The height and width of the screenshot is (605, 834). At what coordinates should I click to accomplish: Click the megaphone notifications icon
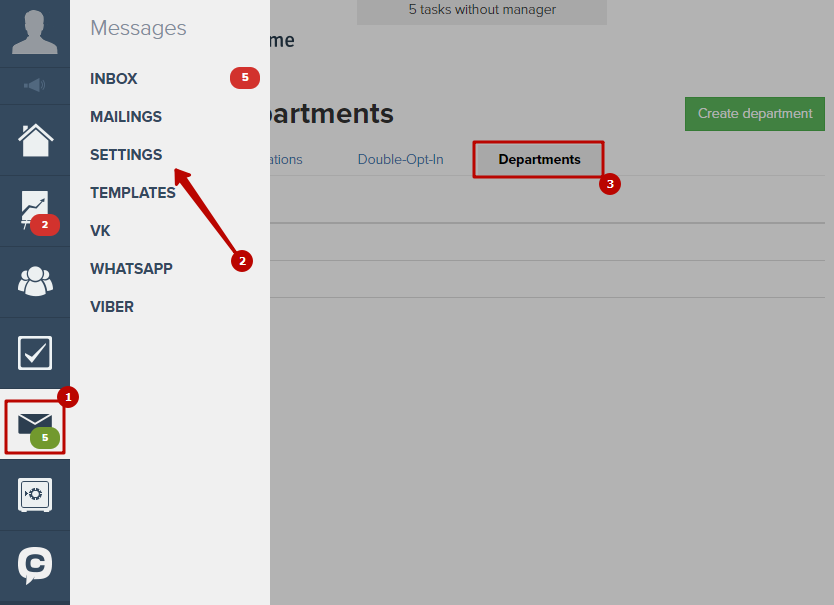click(35, 85)
